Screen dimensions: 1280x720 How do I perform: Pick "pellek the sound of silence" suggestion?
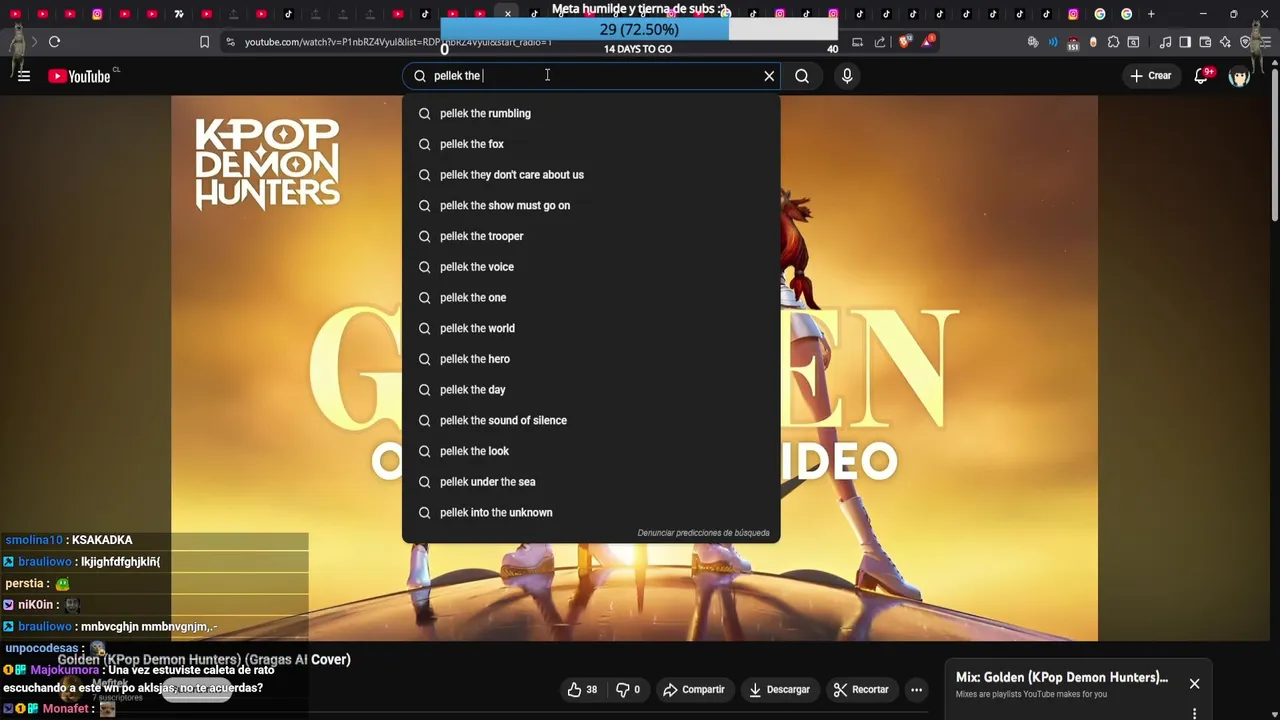[591, 420]
